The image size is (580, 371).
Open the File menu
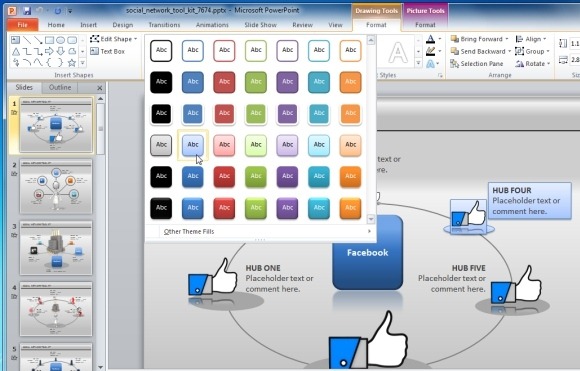click(22, 25)
